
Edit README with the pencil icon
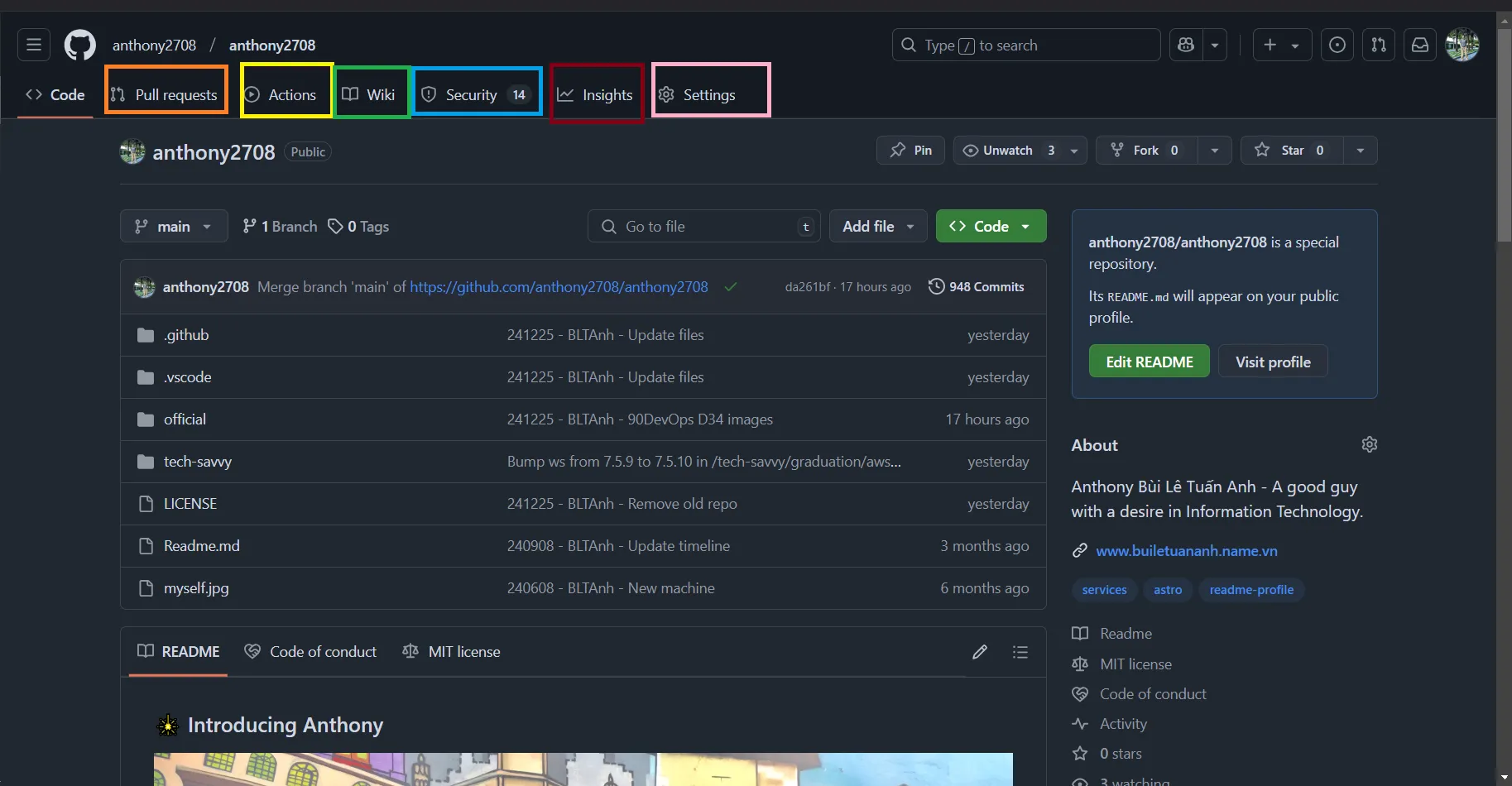(x=980, y=652)
